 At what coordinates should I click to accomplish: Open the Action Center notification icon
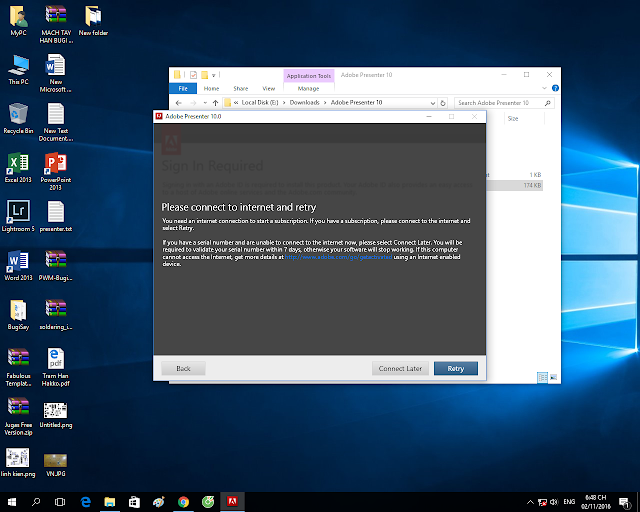click(624, 502)
